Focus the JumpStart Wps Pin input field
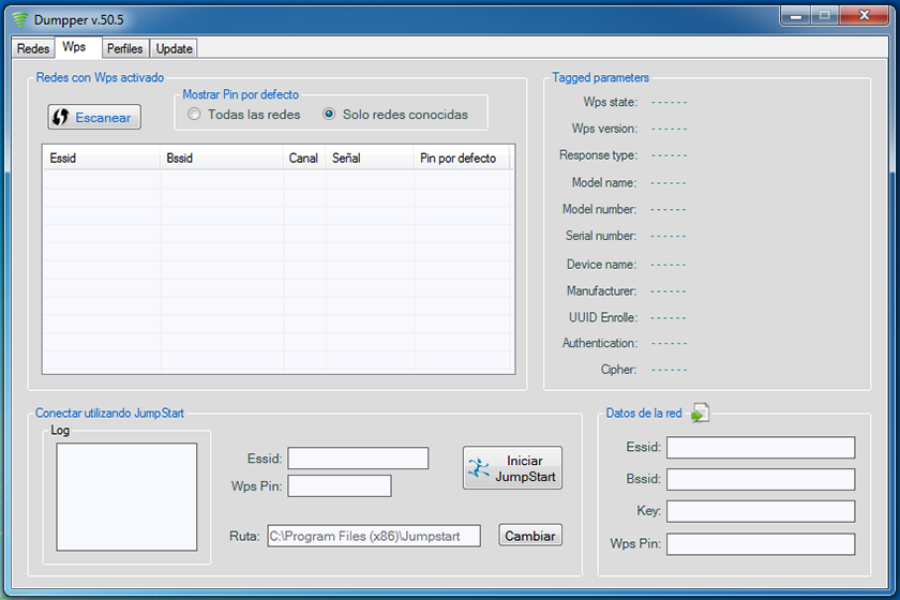This screenshot has height=600, width=900. click(339, 486)
